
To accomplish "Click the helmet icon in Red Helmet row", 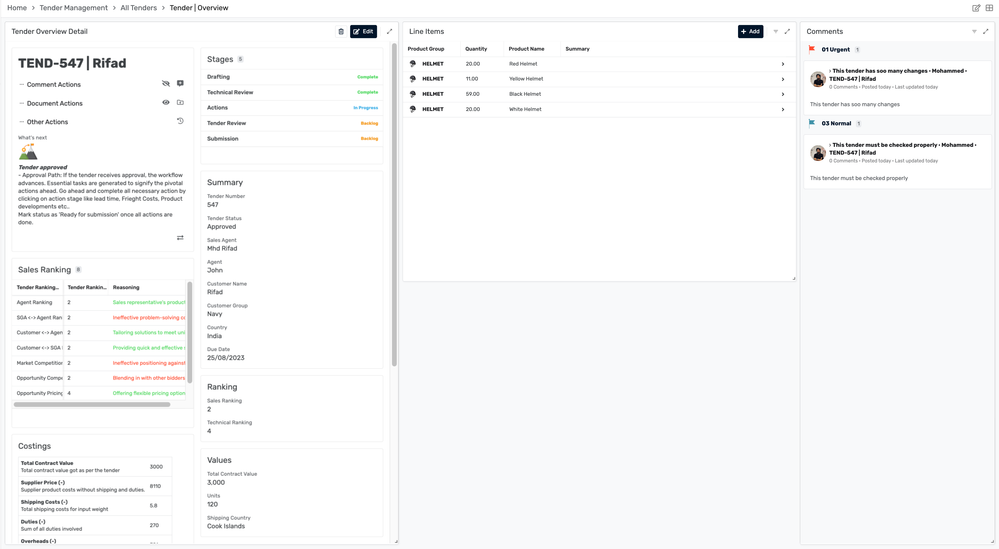I will (x=413, y=64).
